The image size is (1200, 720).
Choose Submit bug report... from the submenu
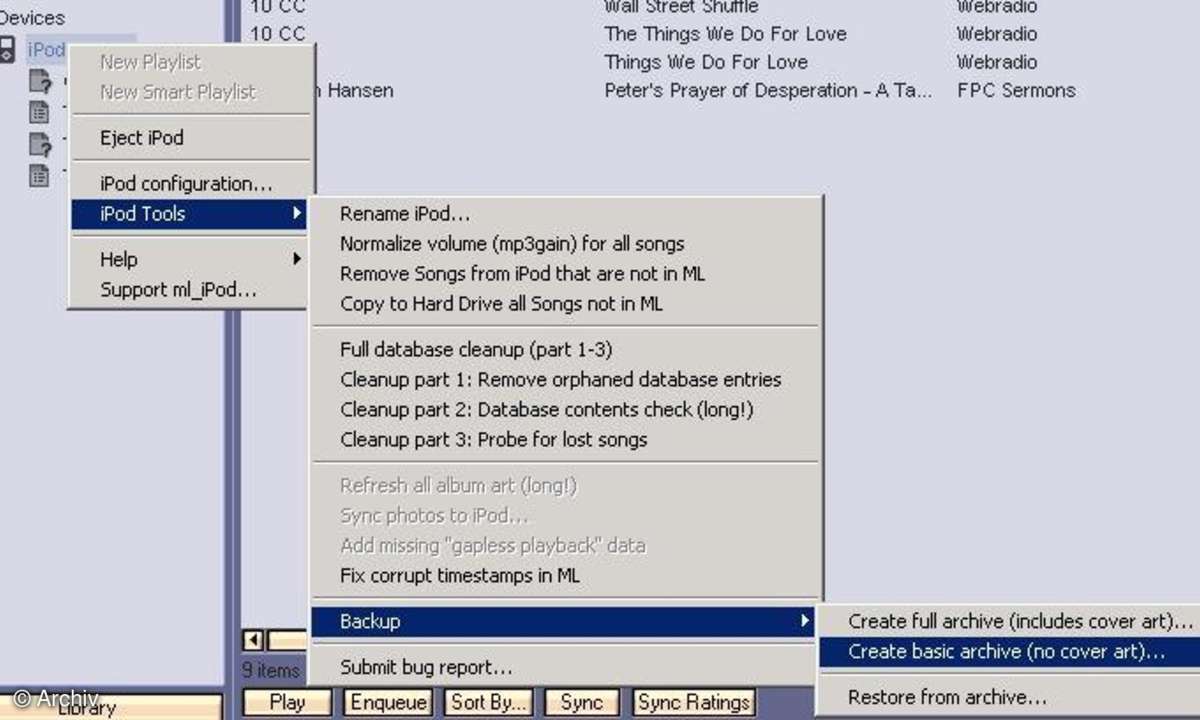pyautogui.click(x=426, y=668)
